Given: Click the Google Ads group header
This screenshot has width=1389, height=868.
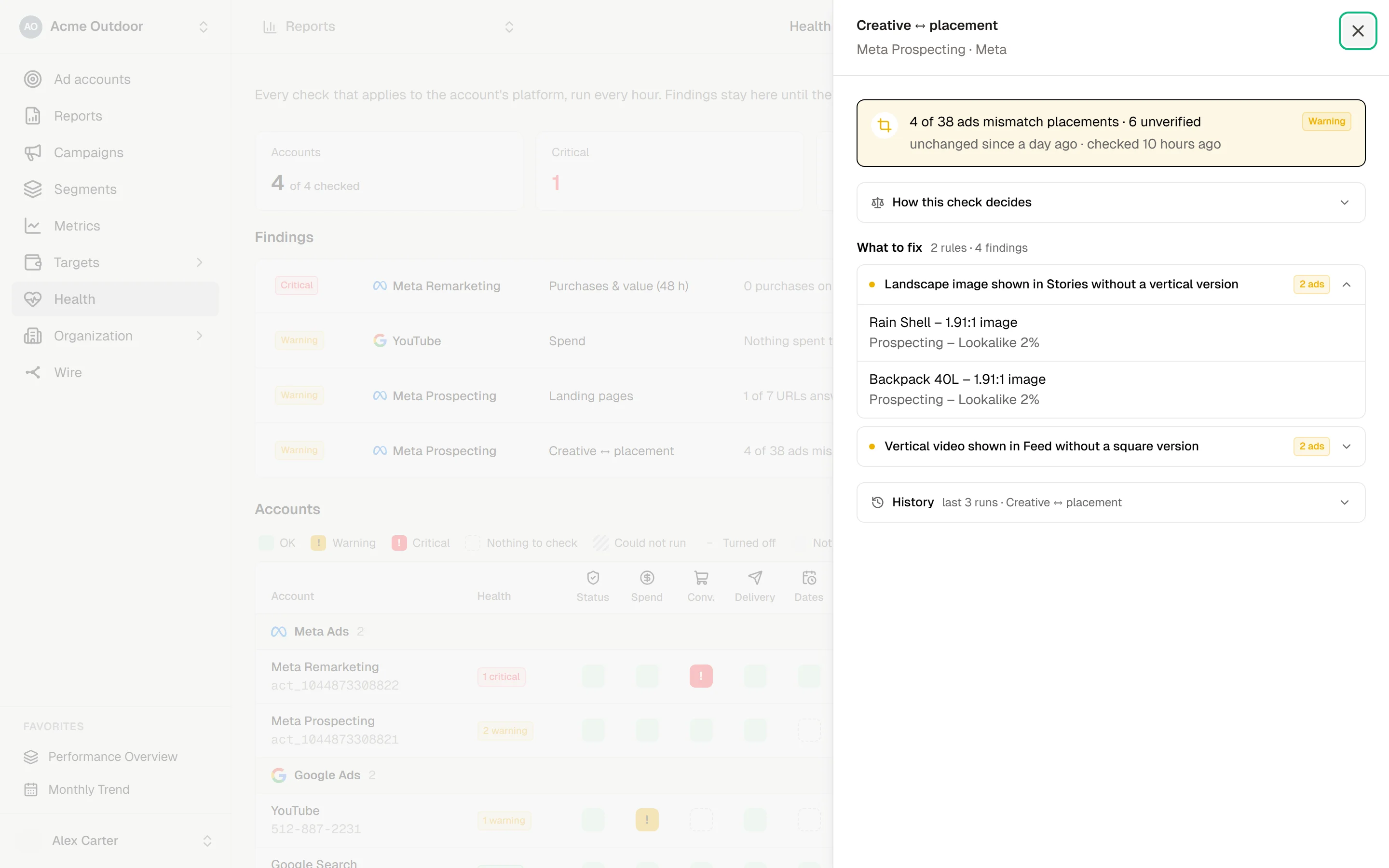Looking at the screenshot, I should click(x=544, y=775).
